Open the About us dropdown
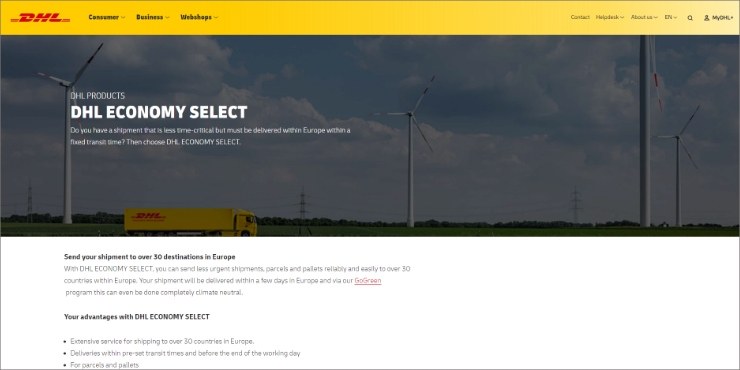Viewport: 740px width, 370px height. pos(644,17)
